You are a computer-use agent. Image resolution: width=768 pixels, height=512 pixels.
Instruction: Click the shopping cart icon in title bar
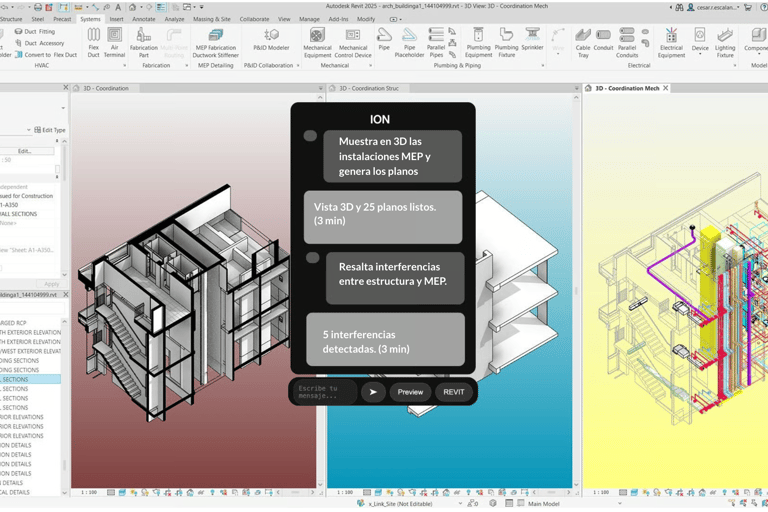click(747, 7)
